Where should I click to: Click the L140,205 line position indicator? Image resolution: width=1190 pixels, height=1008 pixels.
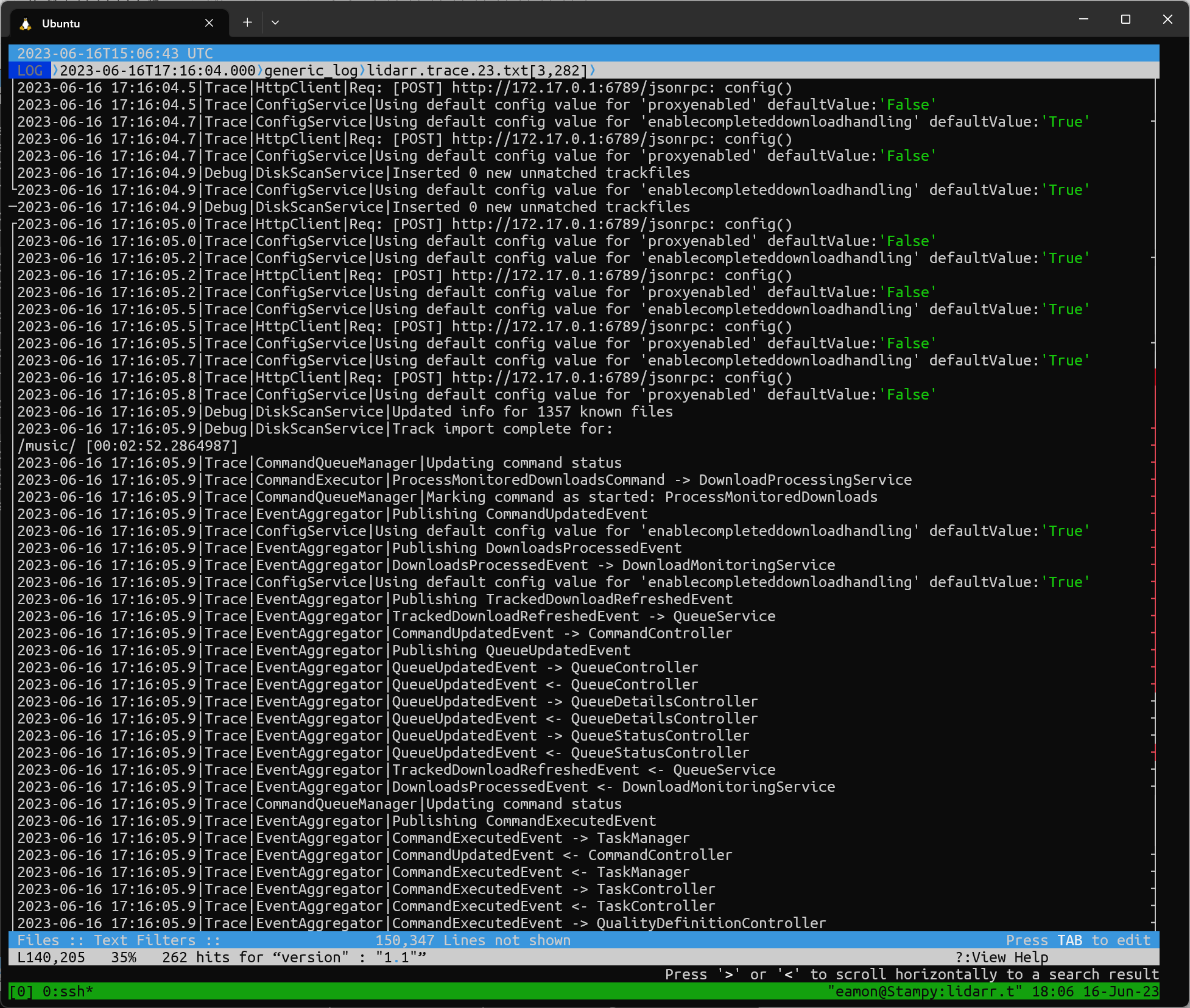click(x=51, y=957)
